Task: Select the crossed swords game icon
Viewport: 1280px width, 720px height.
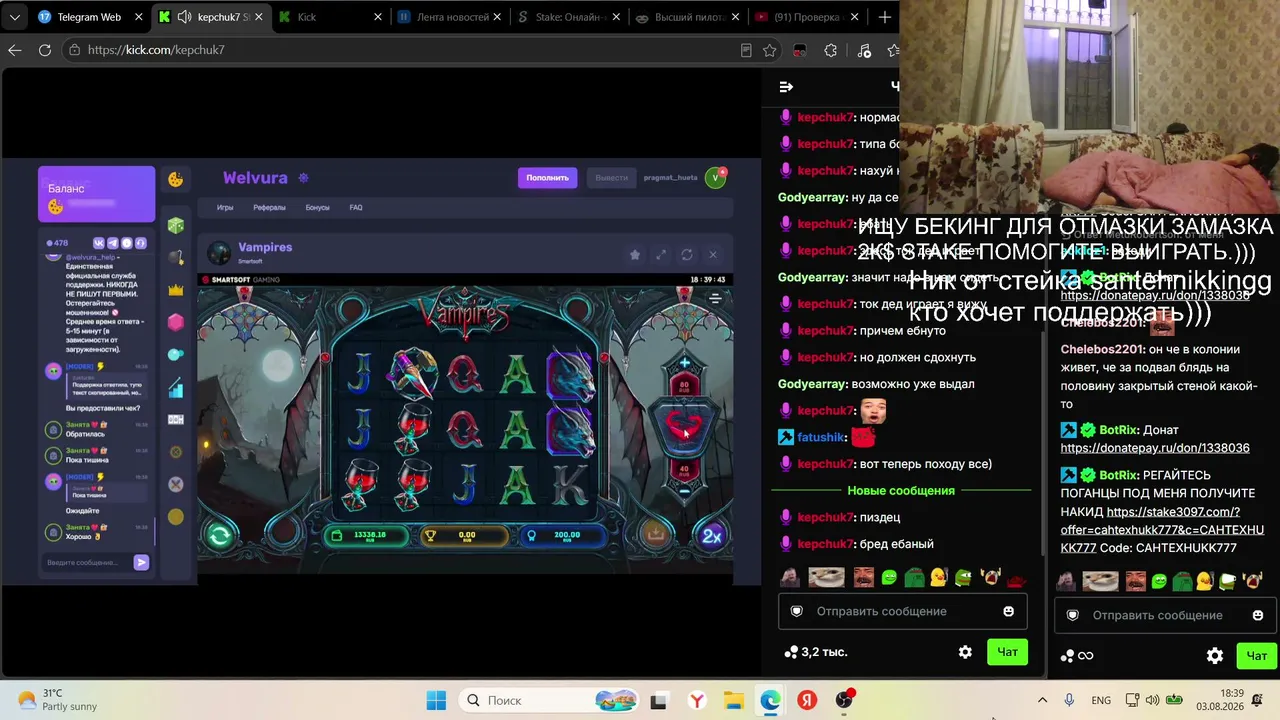Action: pyautogui.click(x=176, y=484)
